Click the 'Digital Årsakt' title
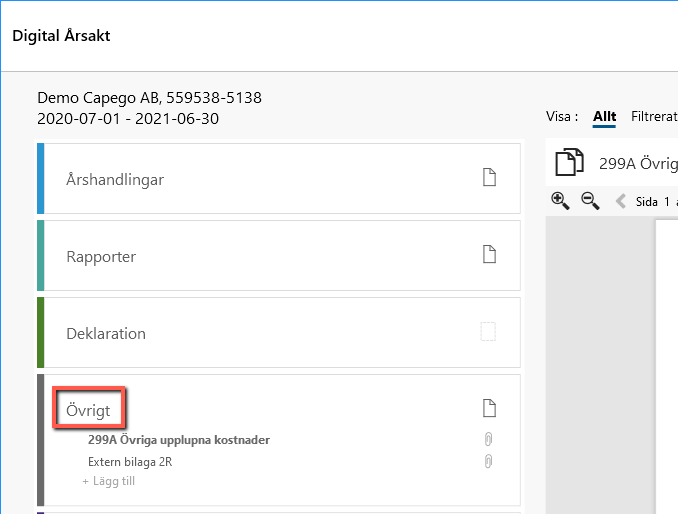This screenshot has height=514, width=678. tap(61, 35)
